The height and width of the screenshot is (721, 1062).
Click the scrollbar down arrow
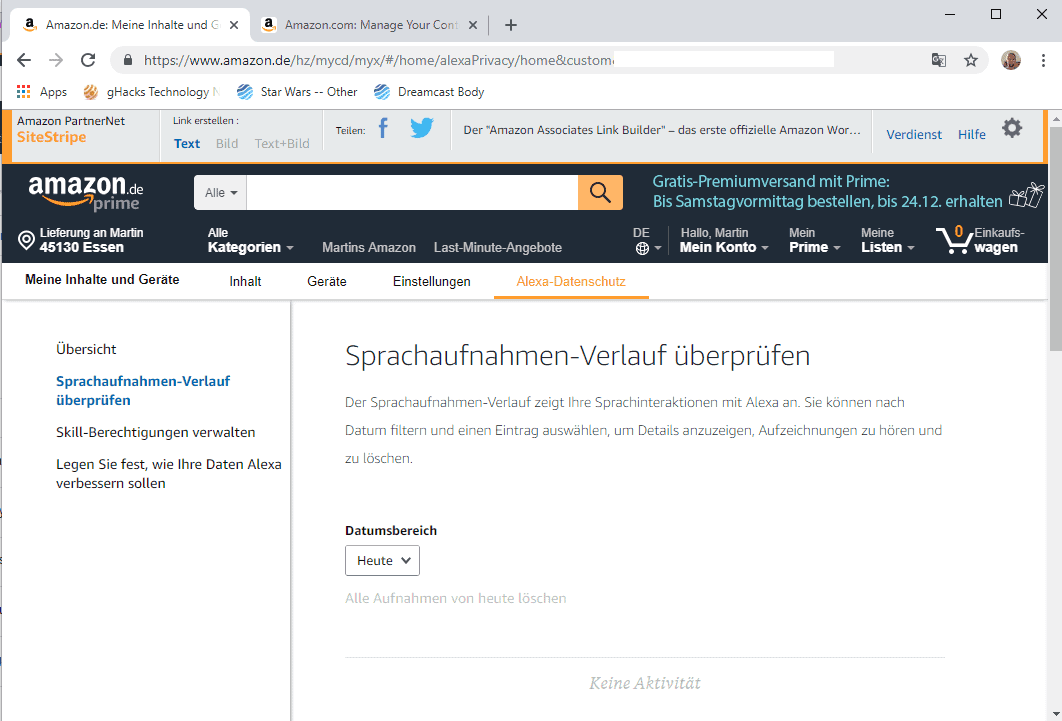1056,714
